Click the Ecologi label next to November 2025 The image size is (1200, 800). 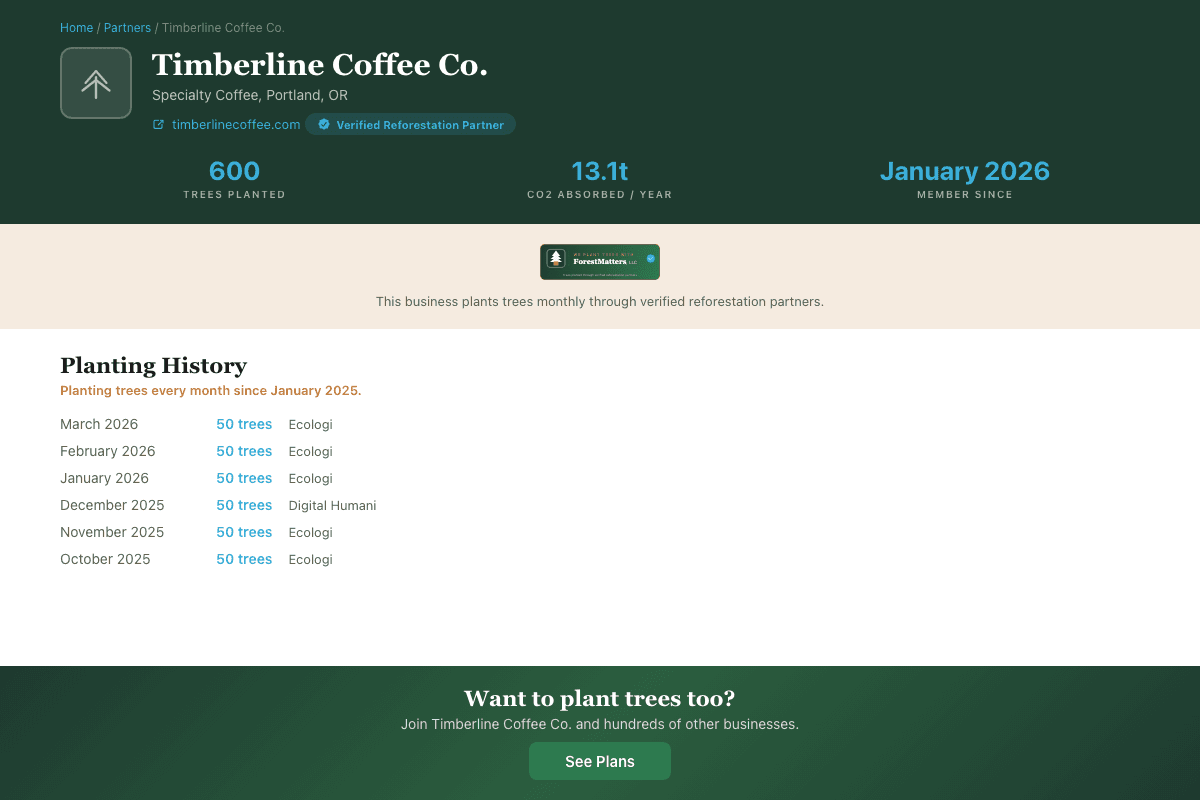[310, 532]
